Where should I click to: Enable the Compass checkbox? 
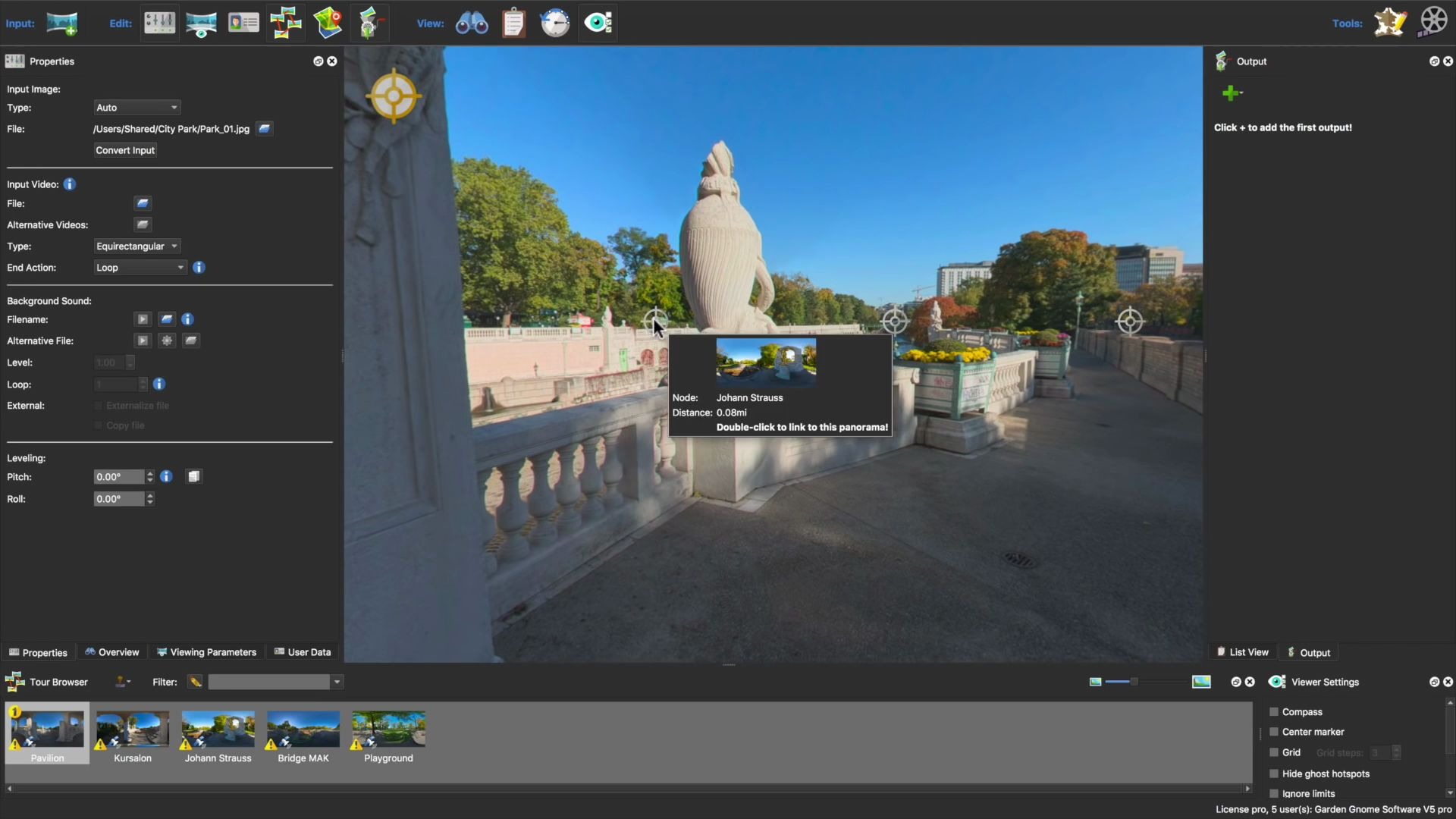click(1274, 712)
